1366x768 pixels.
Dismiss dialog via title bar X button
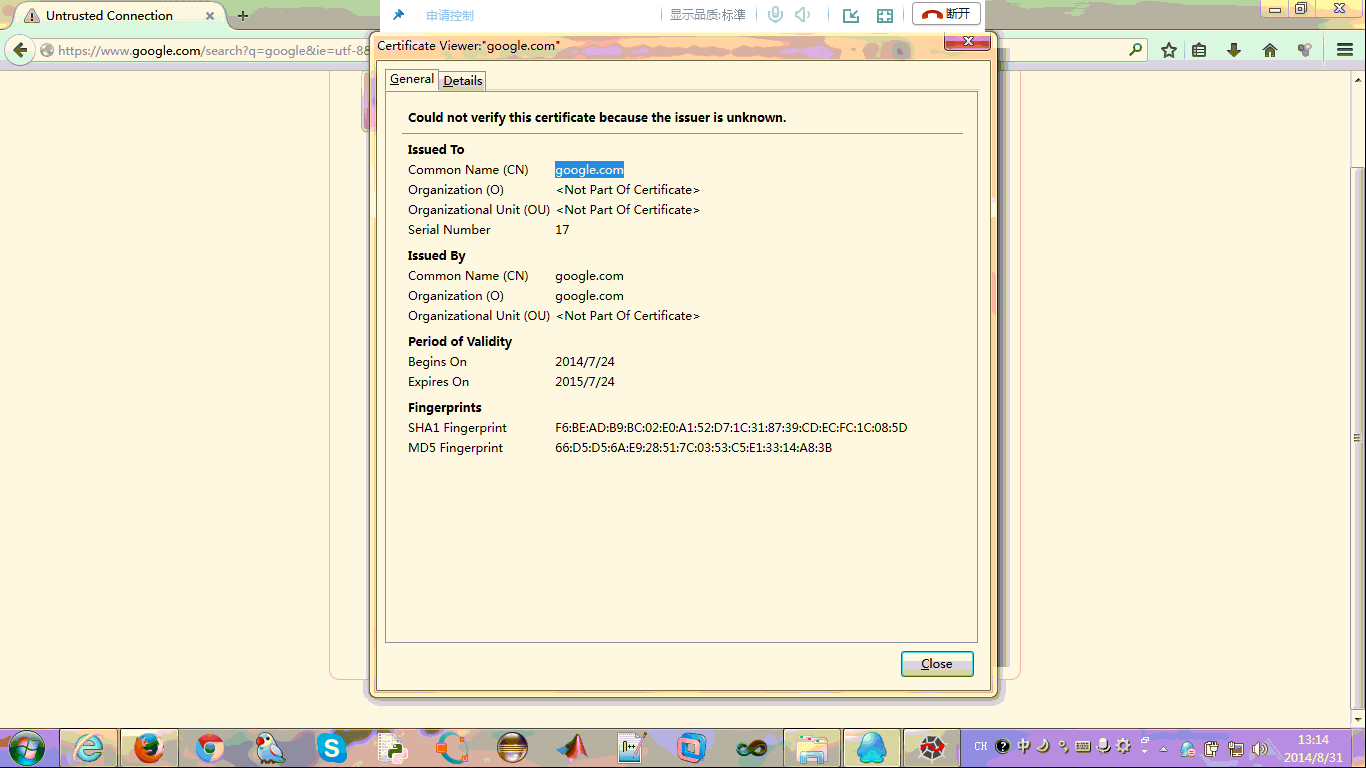pyautogui.click(x=967, y=41)
